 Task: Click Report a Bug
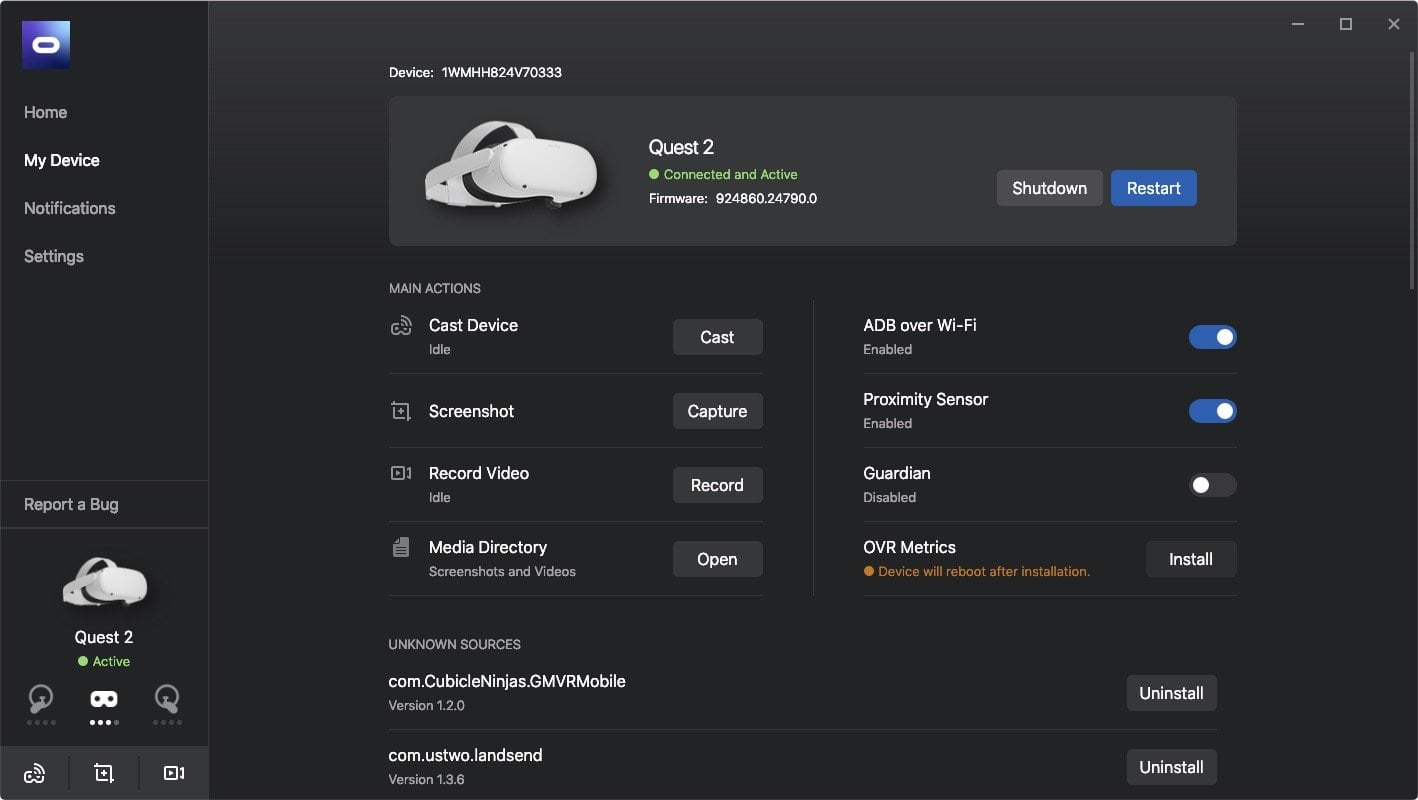[x=71, y=504]
